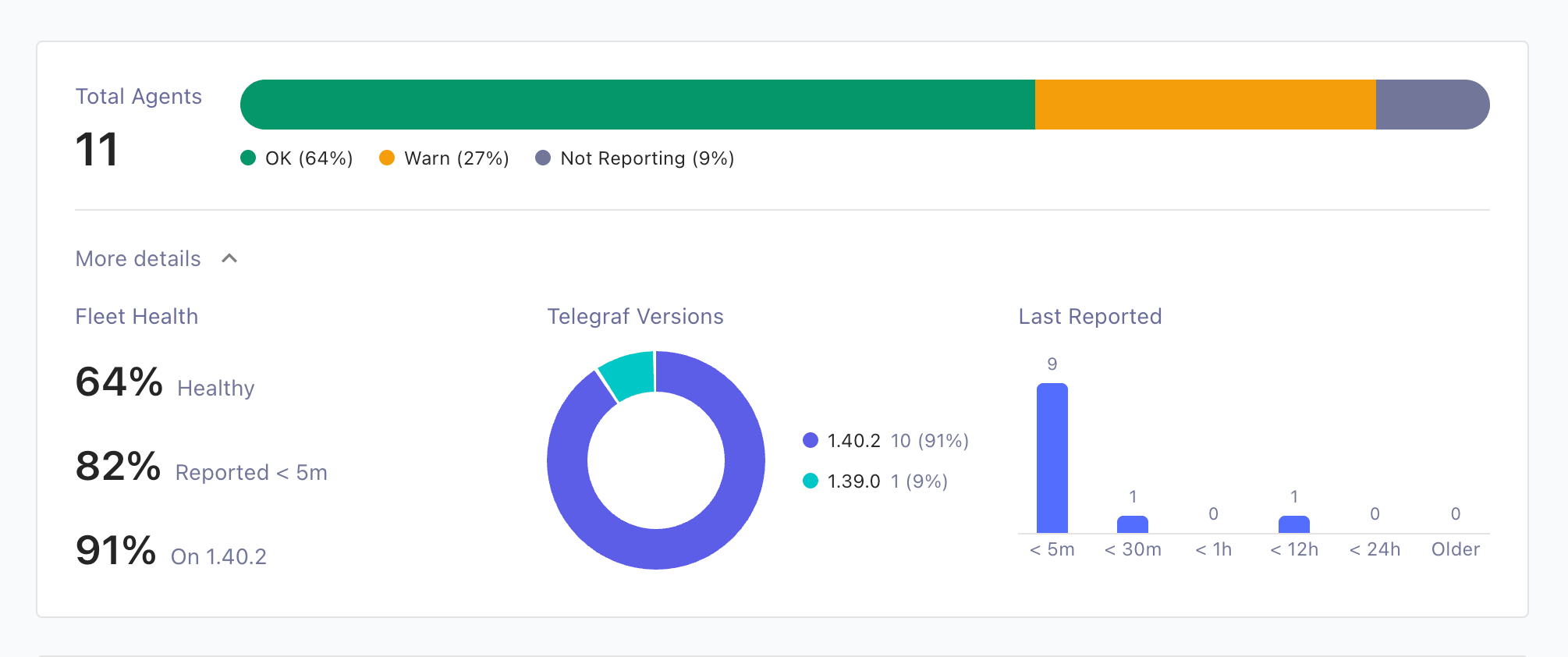
Task: Click the orange Warn bar segment
Action: click(x=1205, y=105)
